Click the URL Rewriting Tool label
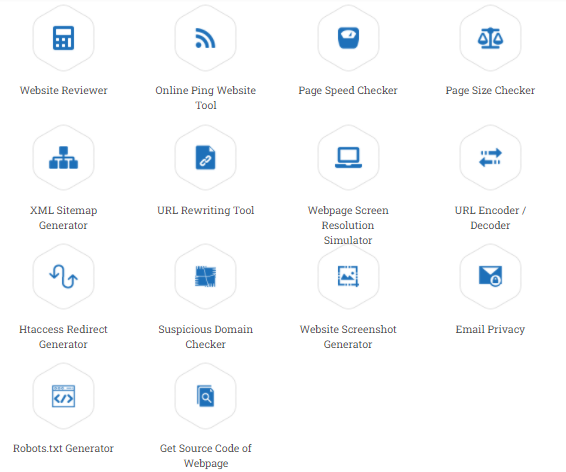 click(205, 210)
